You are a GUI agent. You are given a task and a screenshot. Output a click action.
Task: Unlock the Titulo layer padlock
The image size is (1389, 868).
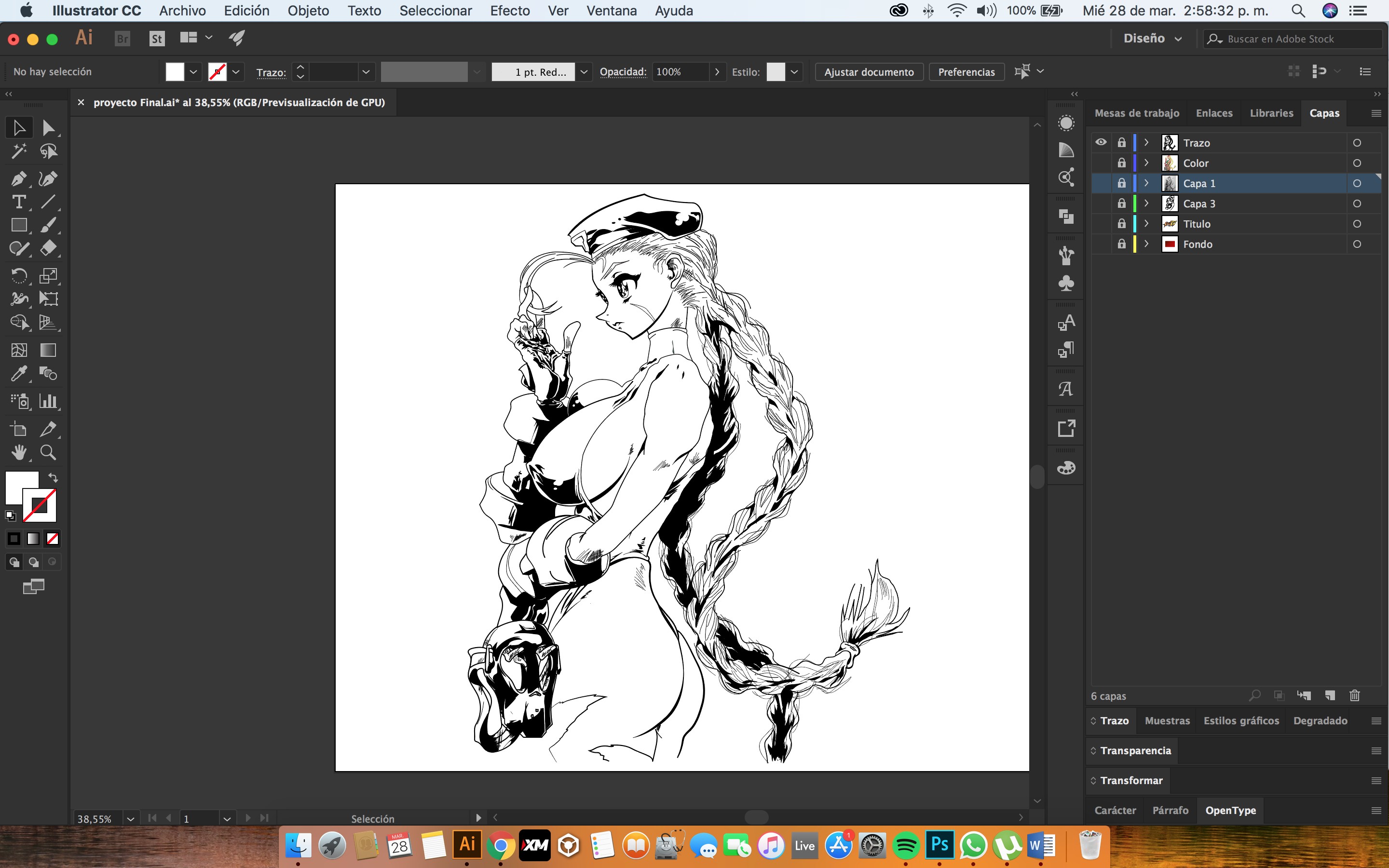[x=1121, y=224]
